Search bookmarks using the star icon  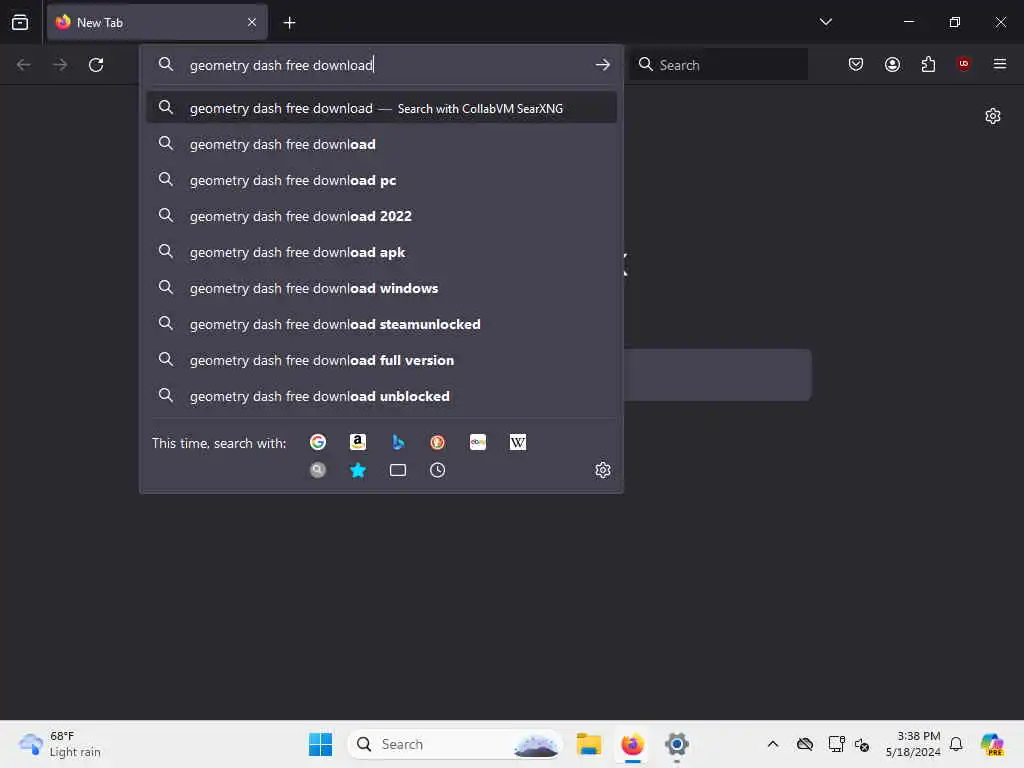pos(358,470)
